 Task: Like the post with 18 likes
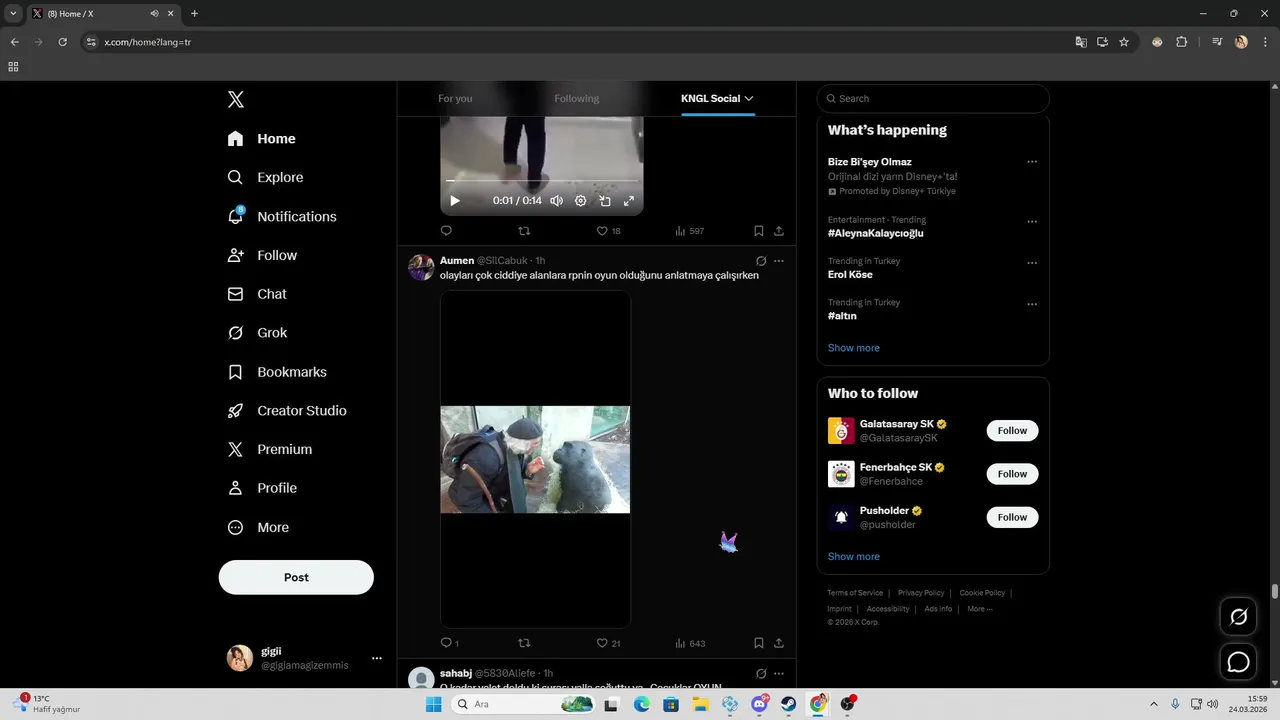click(x=608, y=231)
